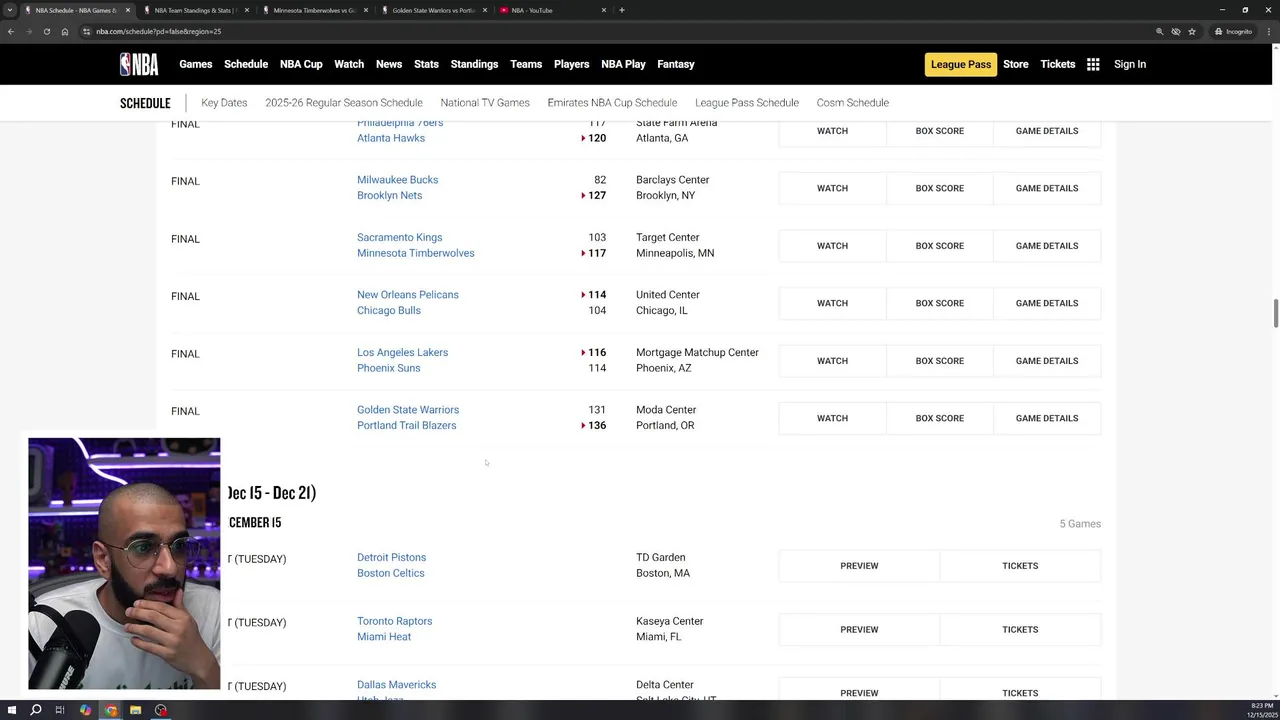The height and width of the screenshot is (720, 1280).
Task: Open Brooklyn Nets team link
Action: coord(390,195)
